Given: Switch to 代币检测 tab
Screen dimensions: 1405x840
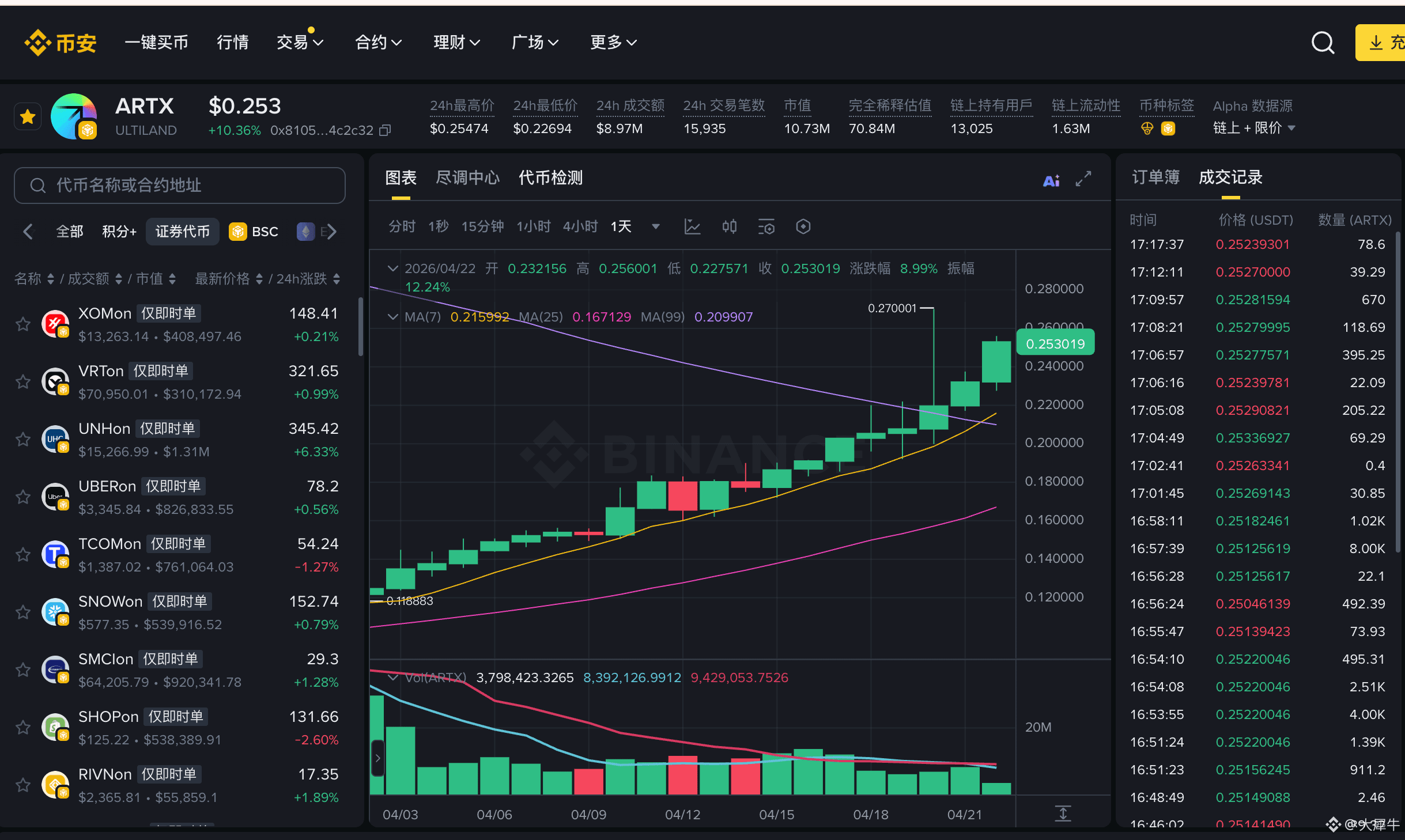Looking at the screenshot, I should 551,178.
